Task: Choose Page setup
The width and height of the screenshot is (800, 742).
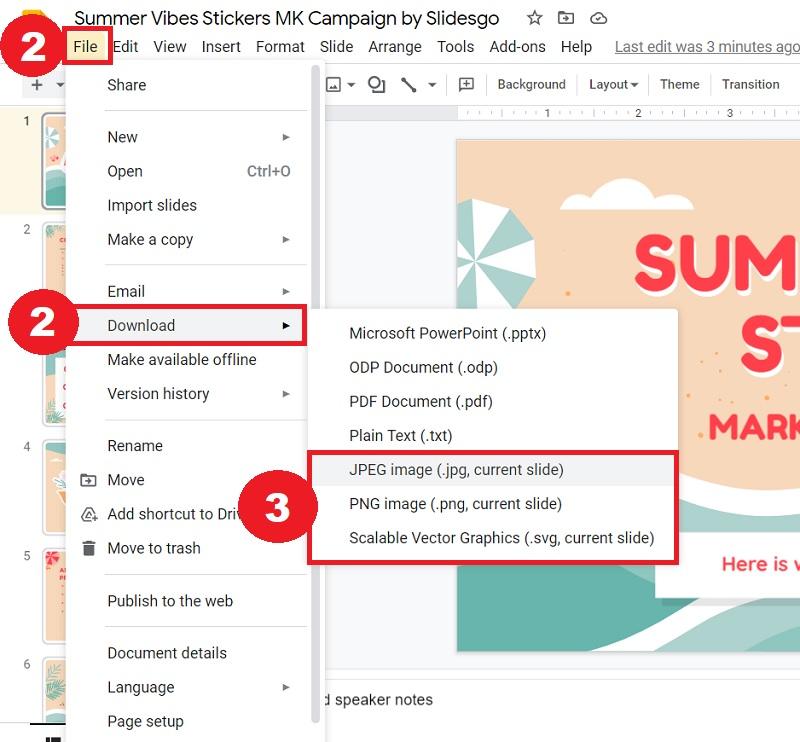Action: 187,722
